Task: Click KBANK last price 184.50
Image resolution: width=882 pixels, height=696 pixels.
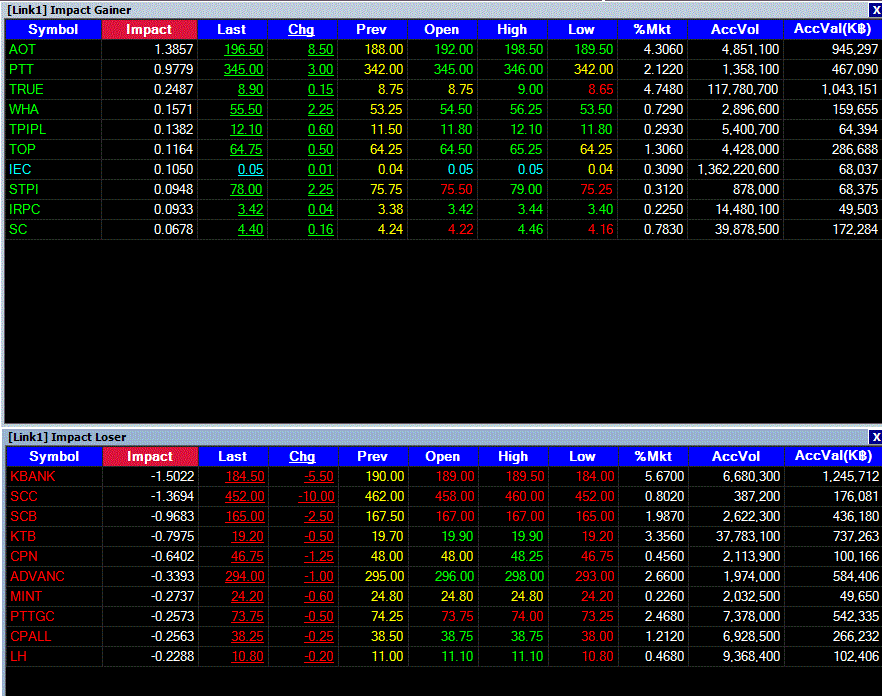Action: point(245,477)
